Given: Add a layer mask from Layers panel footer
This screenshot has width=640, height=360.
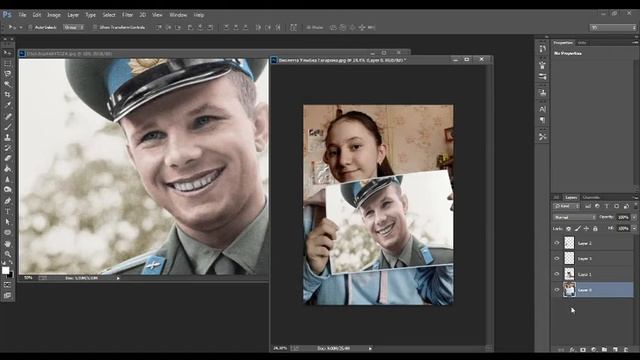Looking at the screenshot, I should (x=583, y=350).
